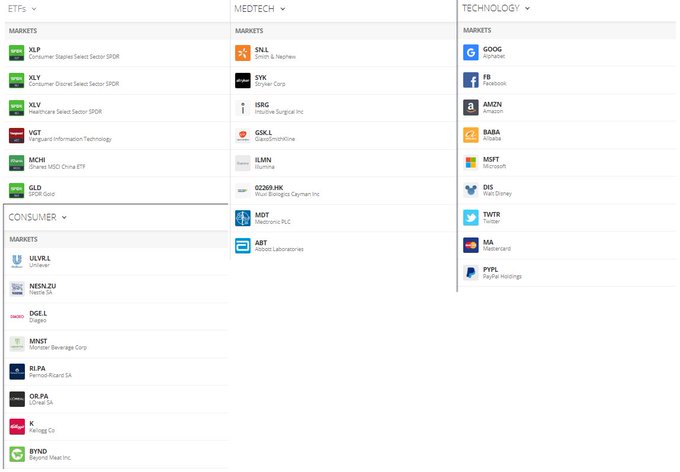The height and width of the screenshot is (472, 680).
Task: Click the L'Oreal OR.PA logo icon
Action: (17, 399)
